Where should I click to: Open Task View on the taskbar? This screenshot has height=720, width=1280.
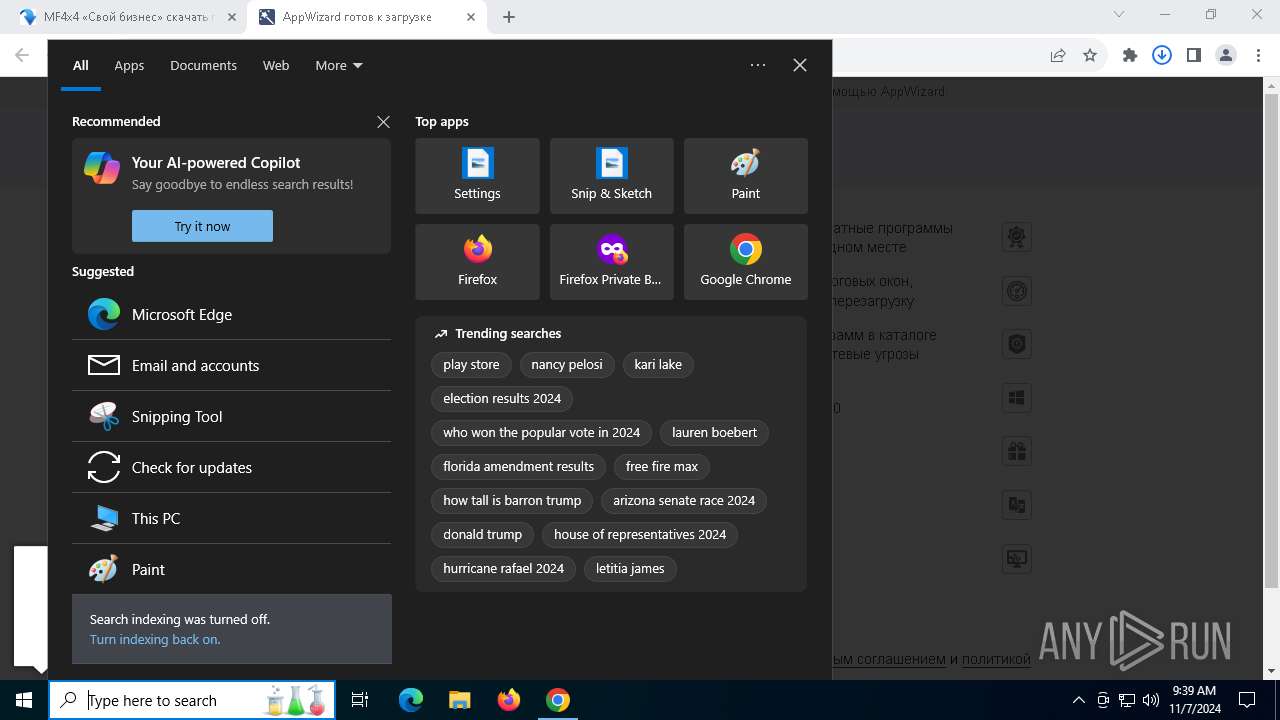(x=360, y=700)
